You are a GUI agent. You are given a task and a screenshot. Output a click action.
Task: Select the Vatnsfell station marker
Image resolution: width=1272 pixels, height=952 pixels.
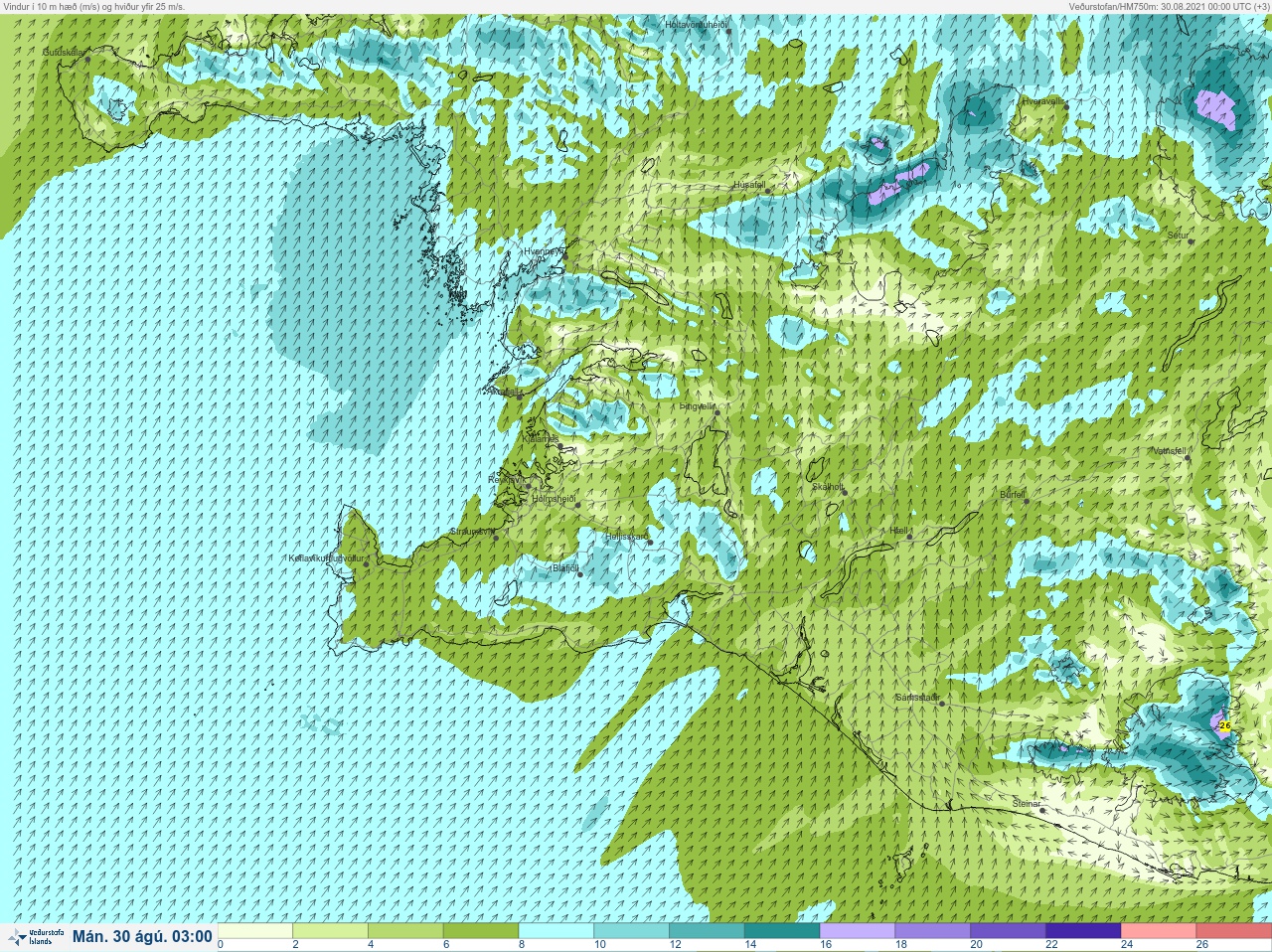pyautogui.click(x=1188, y=457)
